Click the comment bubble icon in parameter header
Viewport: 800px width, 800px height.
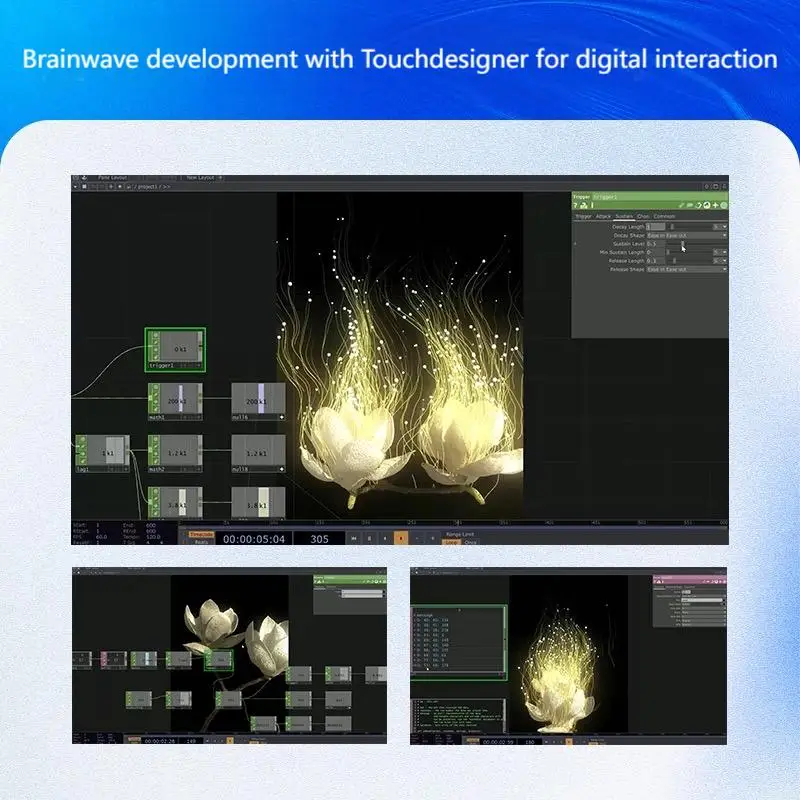[690, 205]
